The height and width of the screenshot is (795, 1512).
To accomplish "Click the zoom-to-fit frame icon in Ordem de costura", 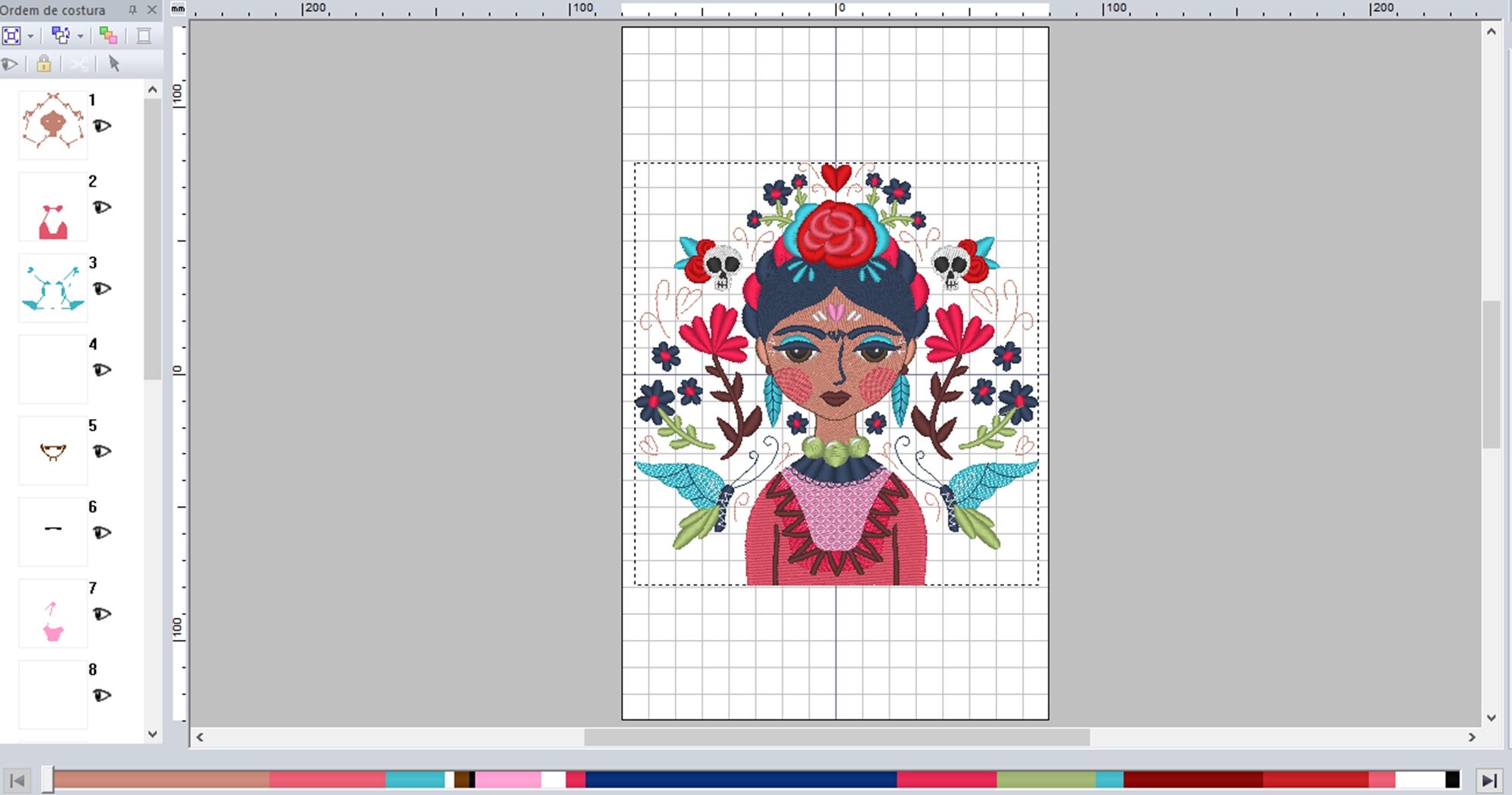I will pos(11,36).
